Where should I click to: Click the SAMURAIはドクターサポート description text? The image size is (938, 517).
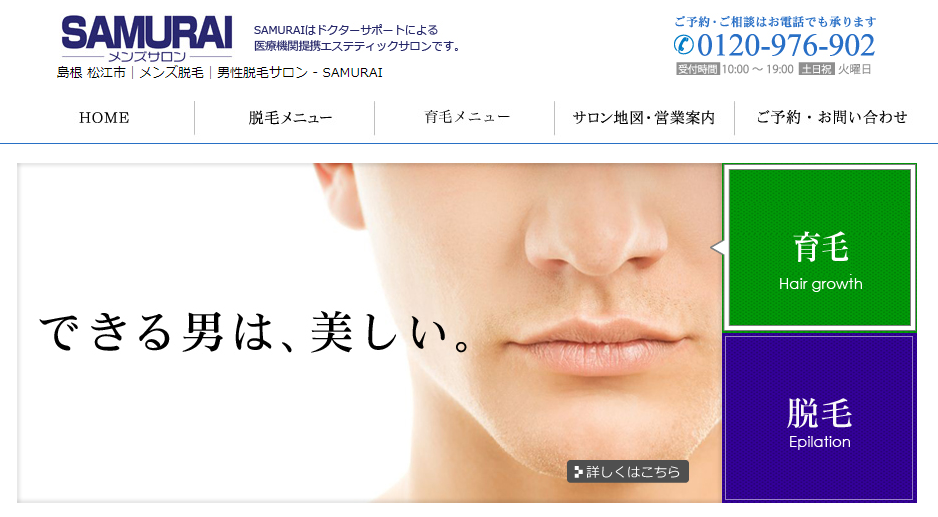point(358,38)
